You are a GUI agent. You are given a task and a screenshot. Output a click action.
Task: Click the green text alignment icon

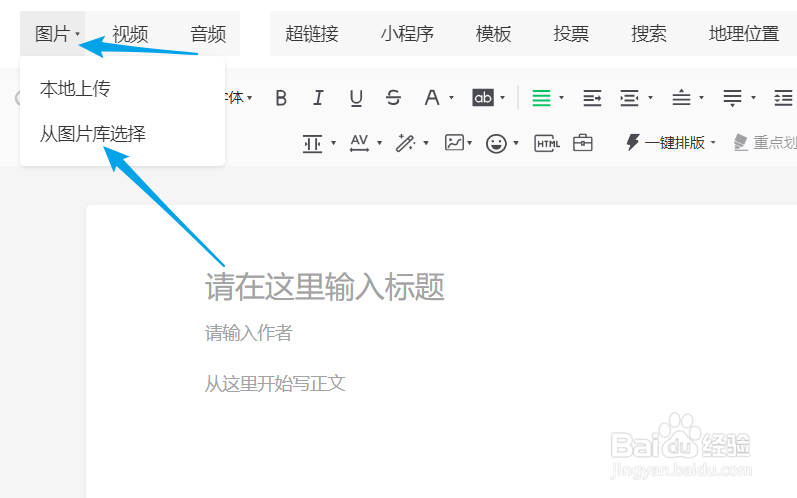541,98
